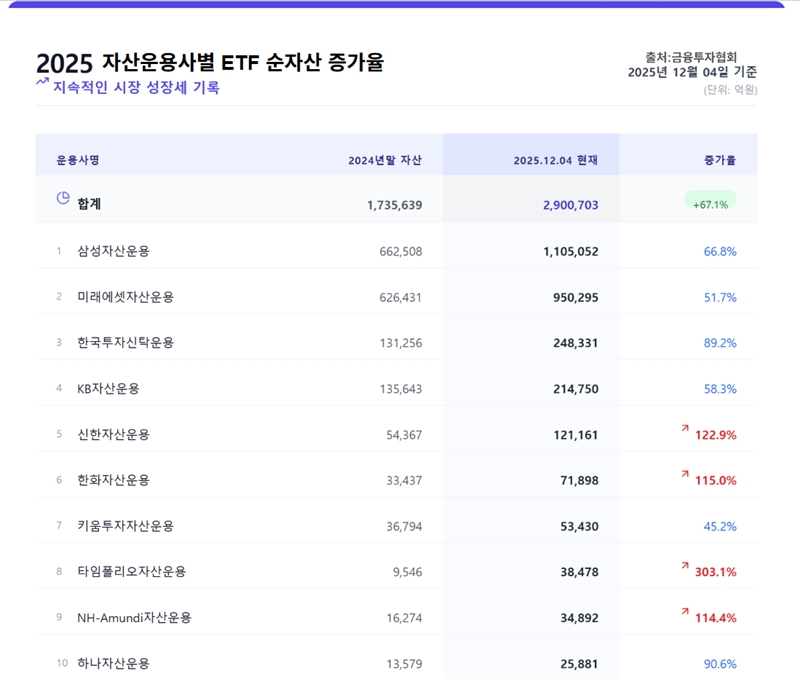
Task: Click the trend-up icon beside the subtitle
Action: click(x=42, y=83)
